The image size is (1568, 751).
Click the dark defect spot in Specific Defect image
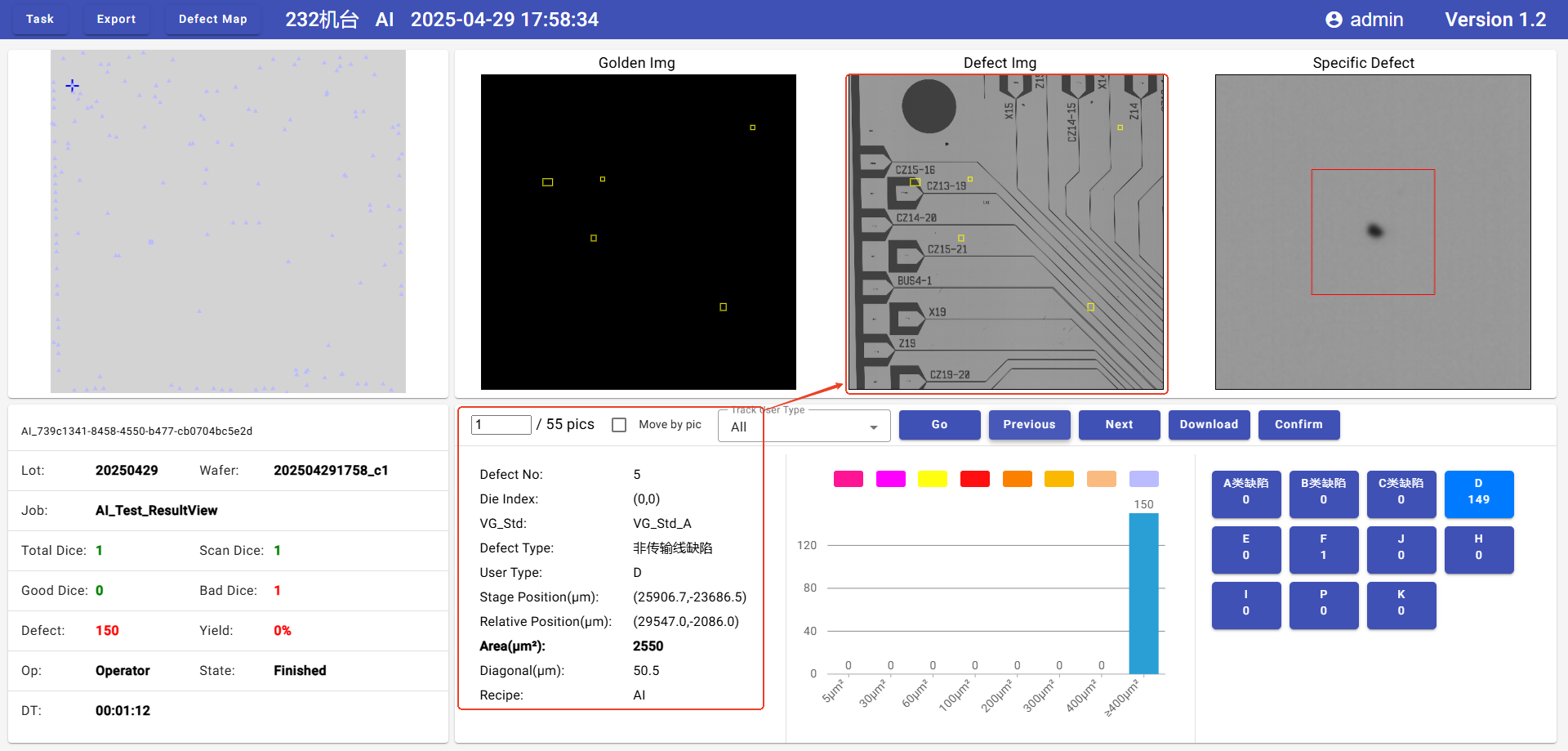(1375, 231)
